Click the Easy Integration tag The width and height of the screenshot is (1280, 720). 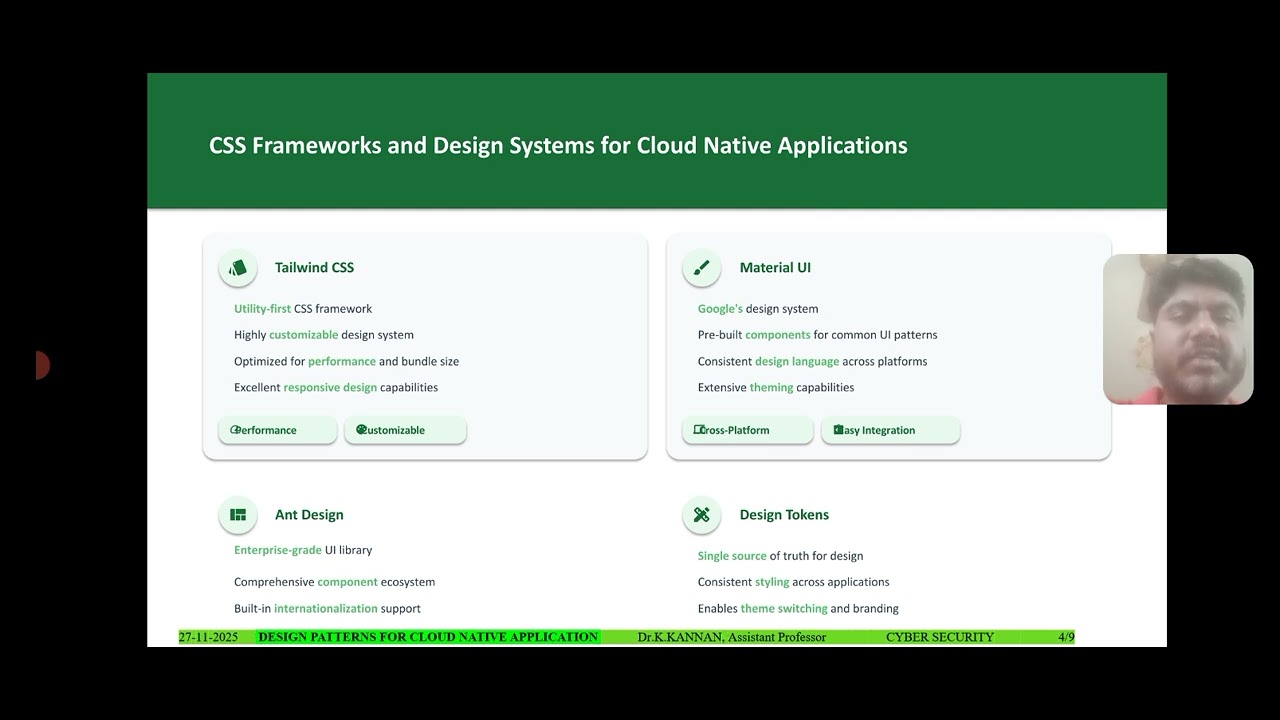tap(890, 430)
